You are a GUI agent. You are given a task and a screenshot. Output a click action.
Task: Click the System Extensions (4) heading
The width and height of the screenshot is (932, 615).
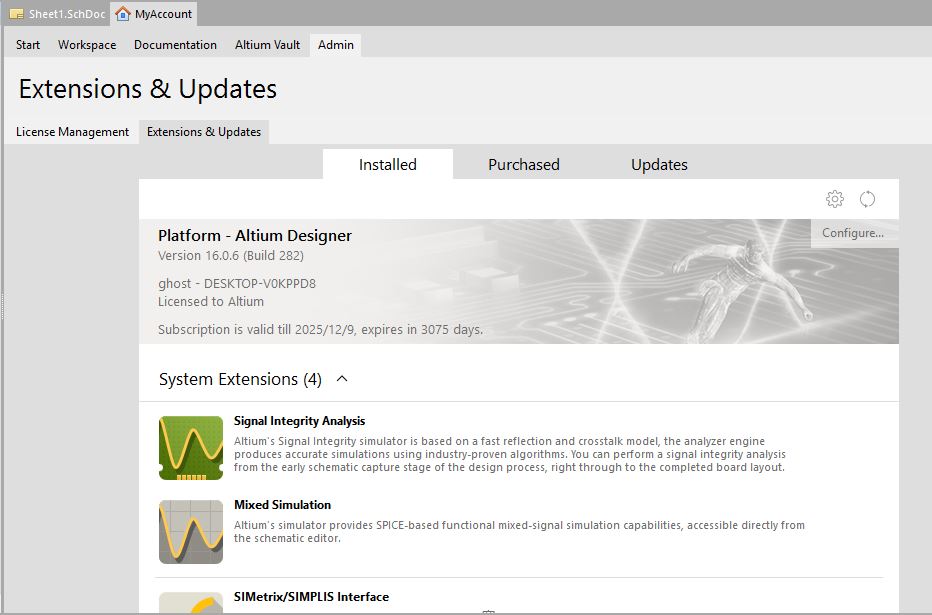point(240,379)
